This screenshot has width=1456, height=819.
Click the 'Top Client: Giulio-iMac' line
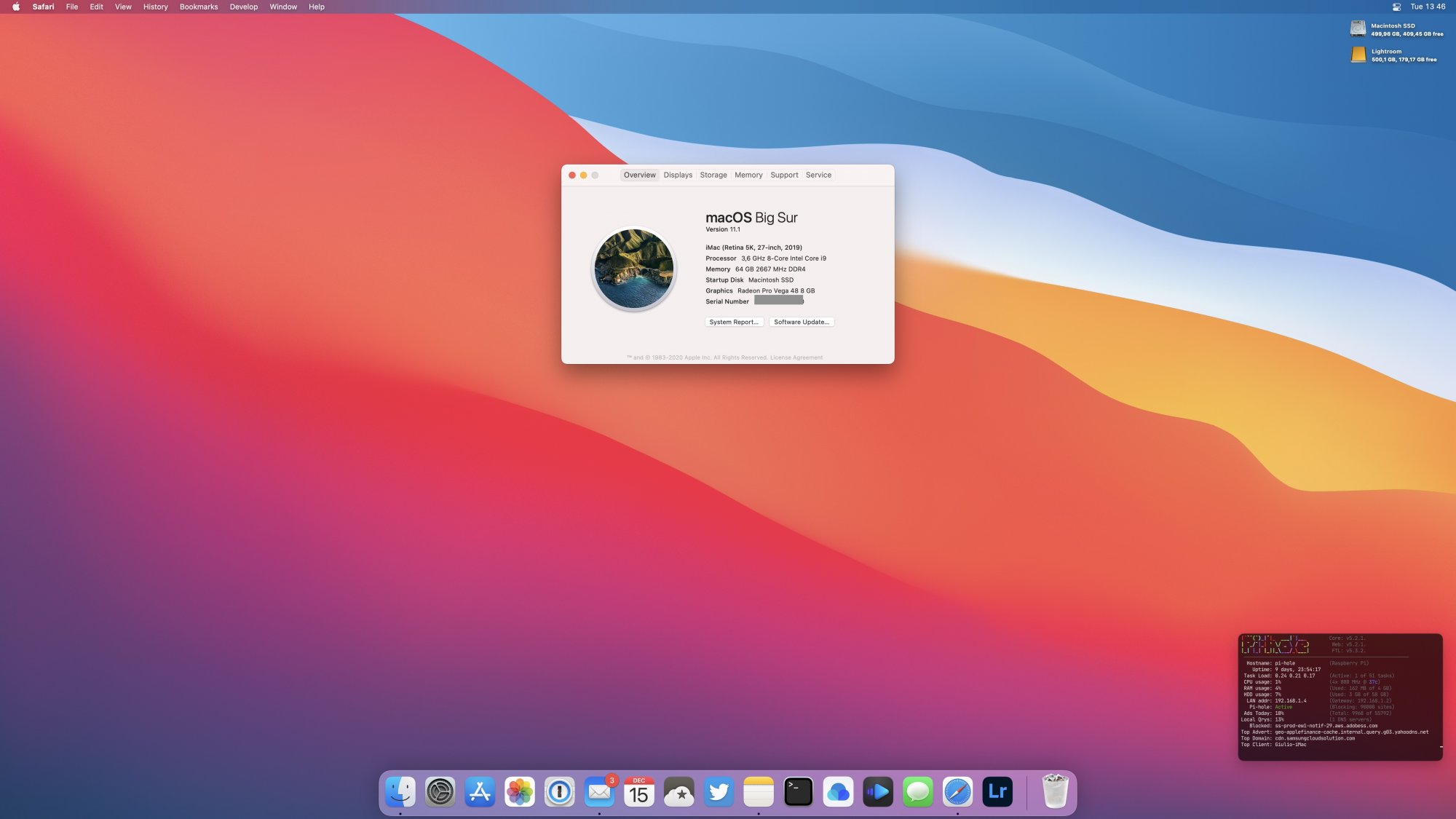(1274, 745)
